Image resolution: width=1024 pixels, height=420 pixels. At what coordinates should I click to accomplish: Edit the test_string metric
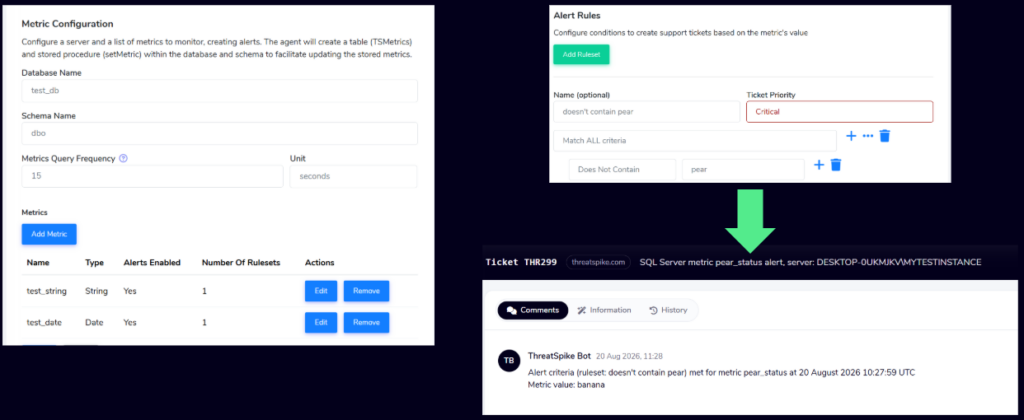pyautogui.click(x=321, y=291)
